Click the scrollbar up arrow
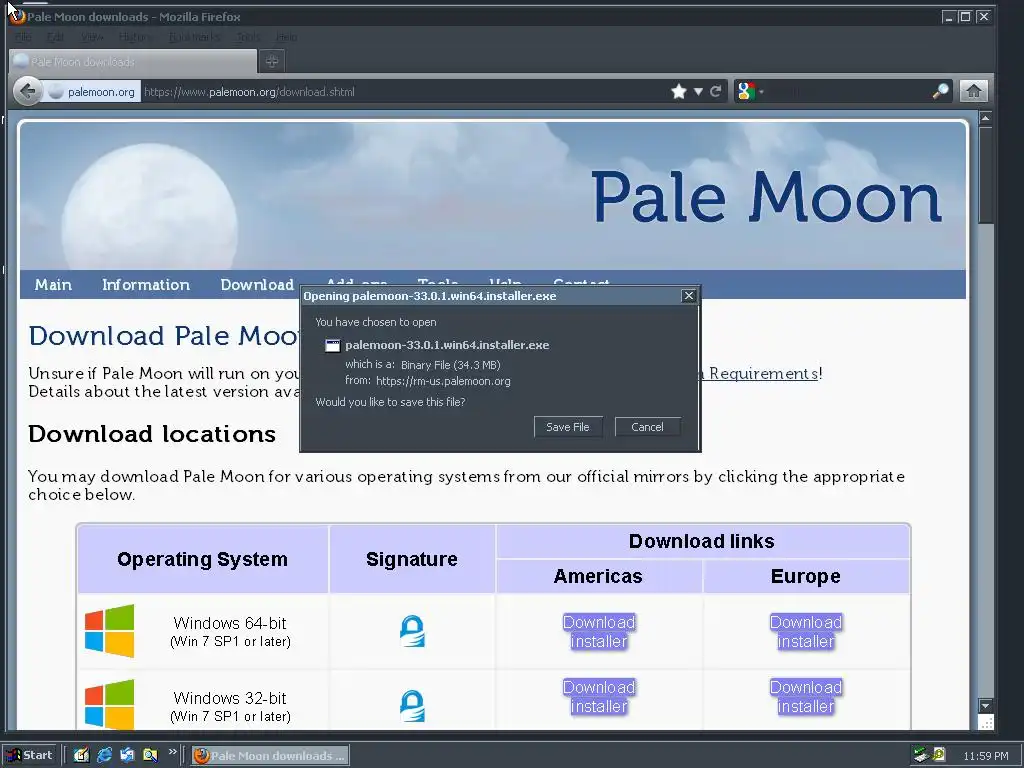Viewport: 1024px width, 768px height. pos(985,118)
